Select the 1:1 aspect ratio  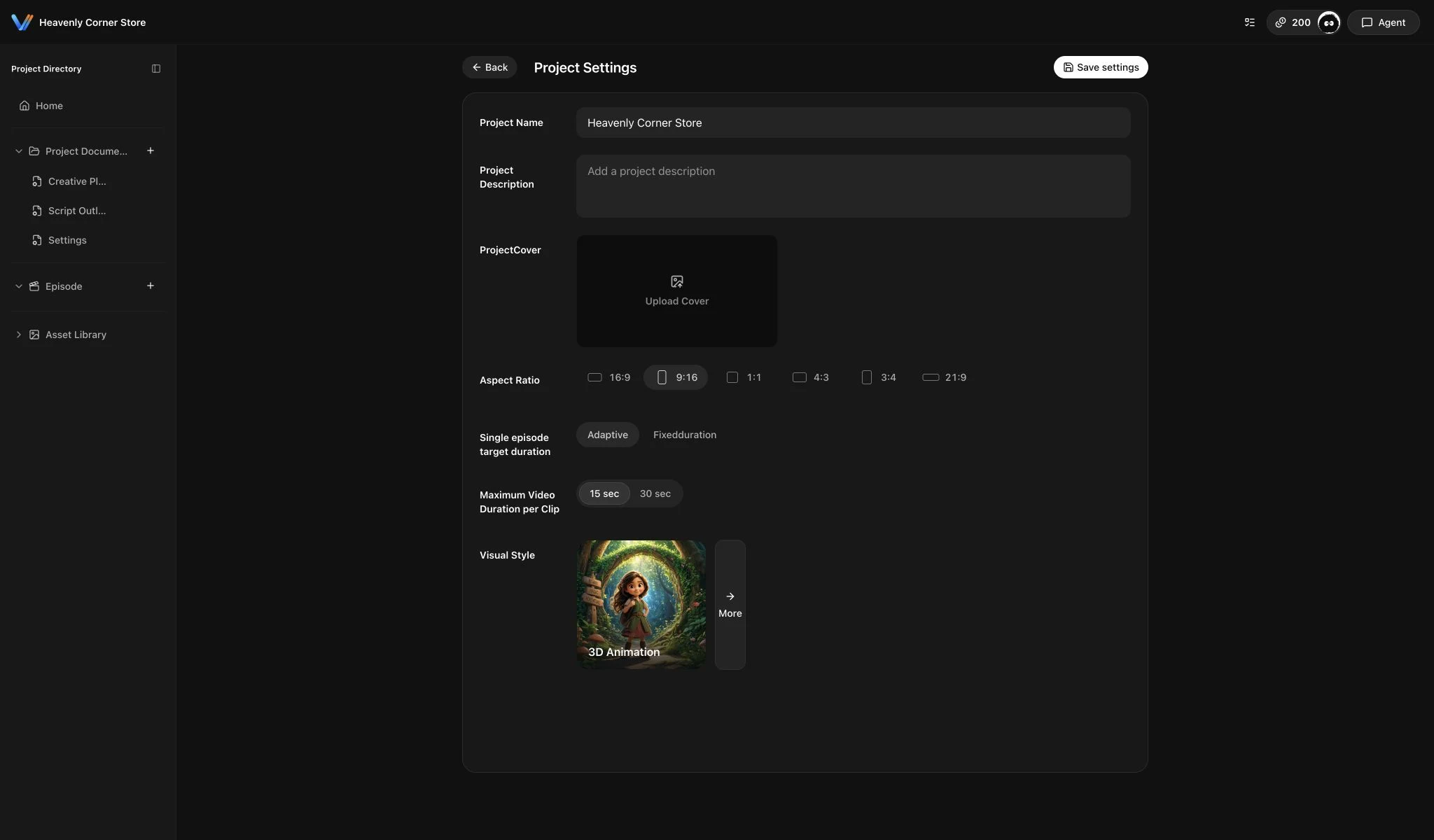coord(744,377)
